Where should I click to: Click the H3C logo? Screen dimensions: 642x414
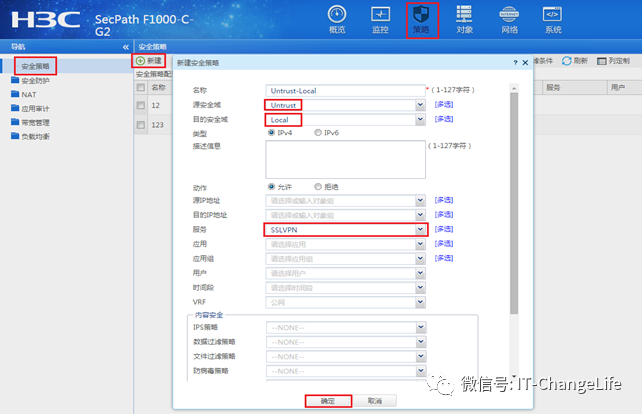(x=46, y=20)
